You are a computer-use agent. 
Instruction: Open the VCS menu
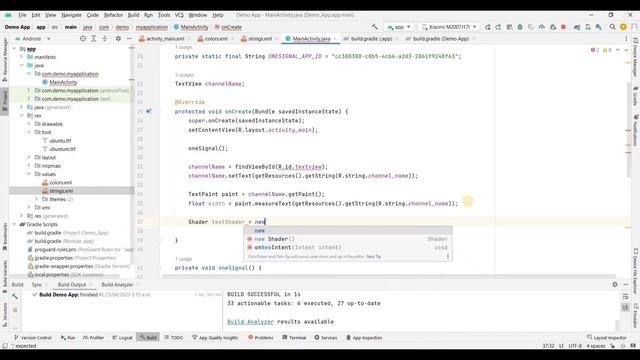pos(179,15)
